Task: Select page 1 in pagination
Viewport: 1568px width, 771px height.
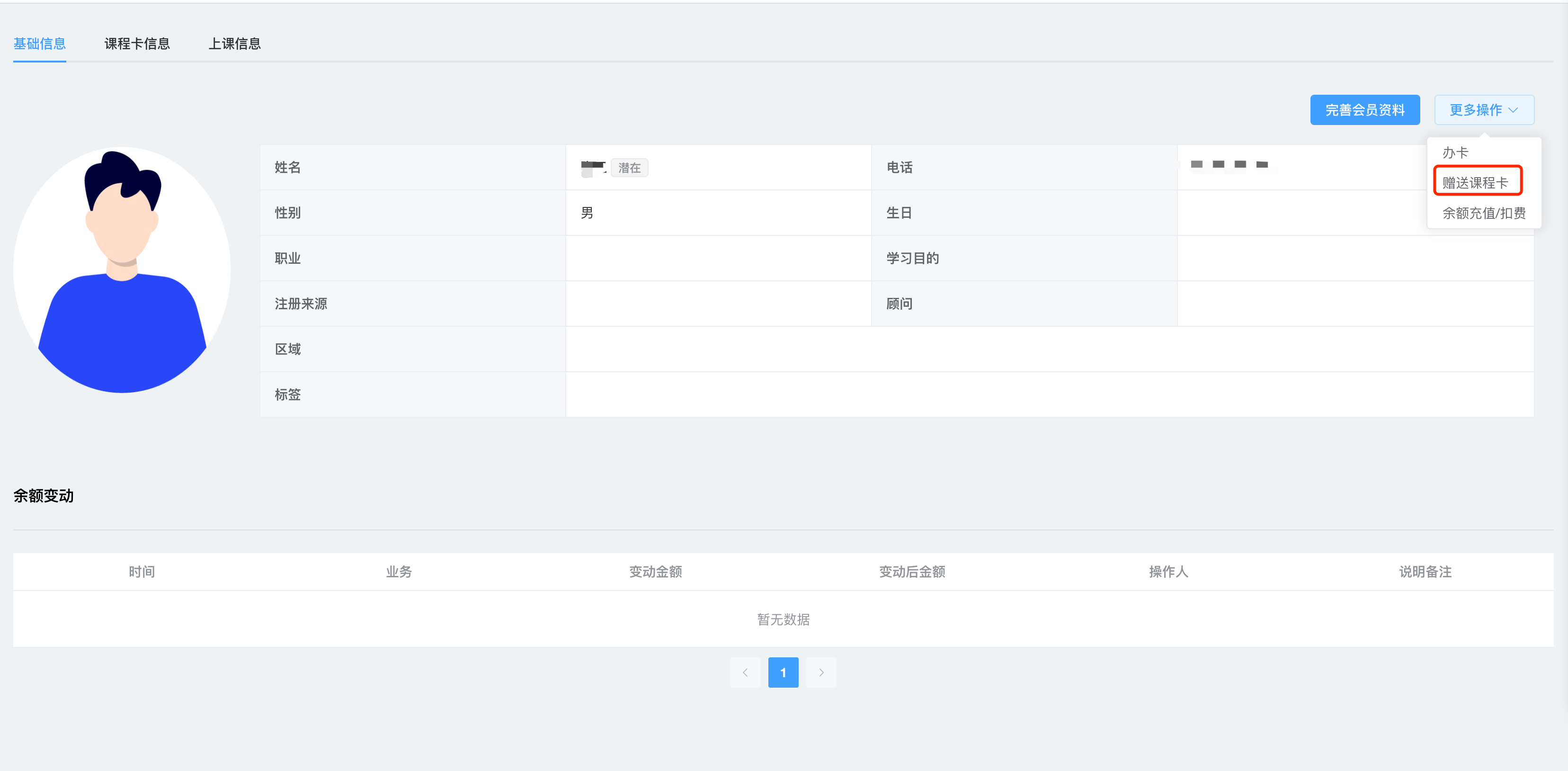Action: click(783, 672)
